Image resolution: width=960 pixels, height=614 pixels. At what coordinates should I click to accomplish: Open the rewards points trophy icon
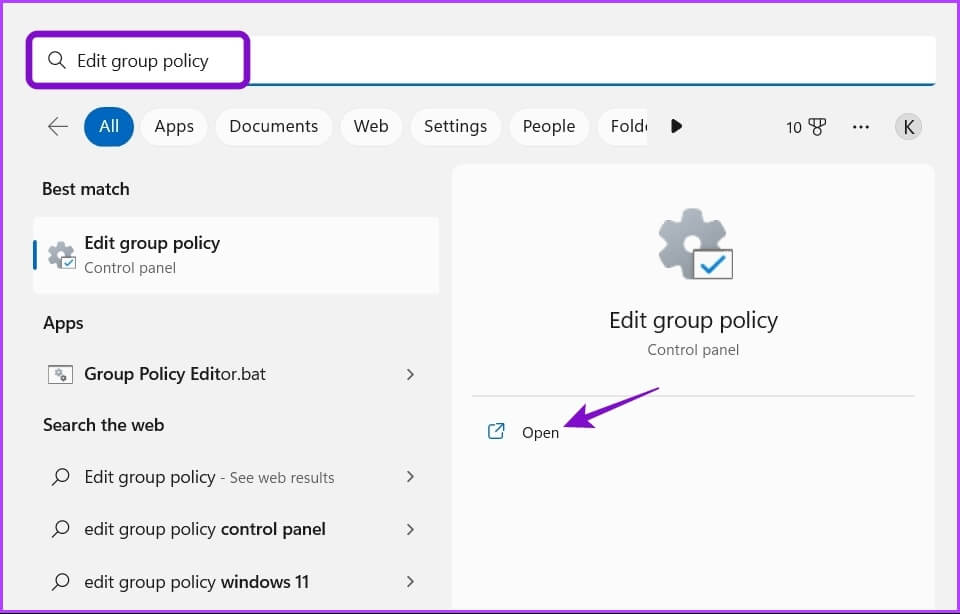tap(817, 127)
